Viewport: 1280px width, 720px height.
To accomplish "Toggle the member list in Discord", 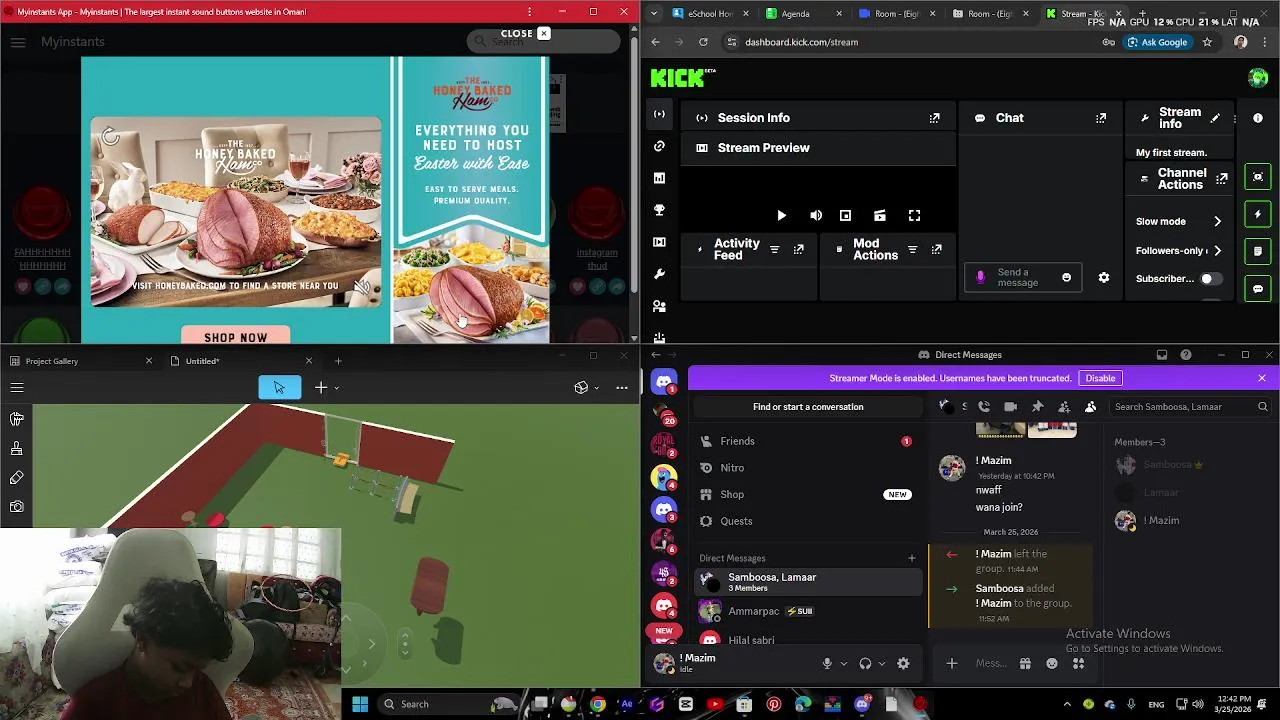I will 1090,407.
